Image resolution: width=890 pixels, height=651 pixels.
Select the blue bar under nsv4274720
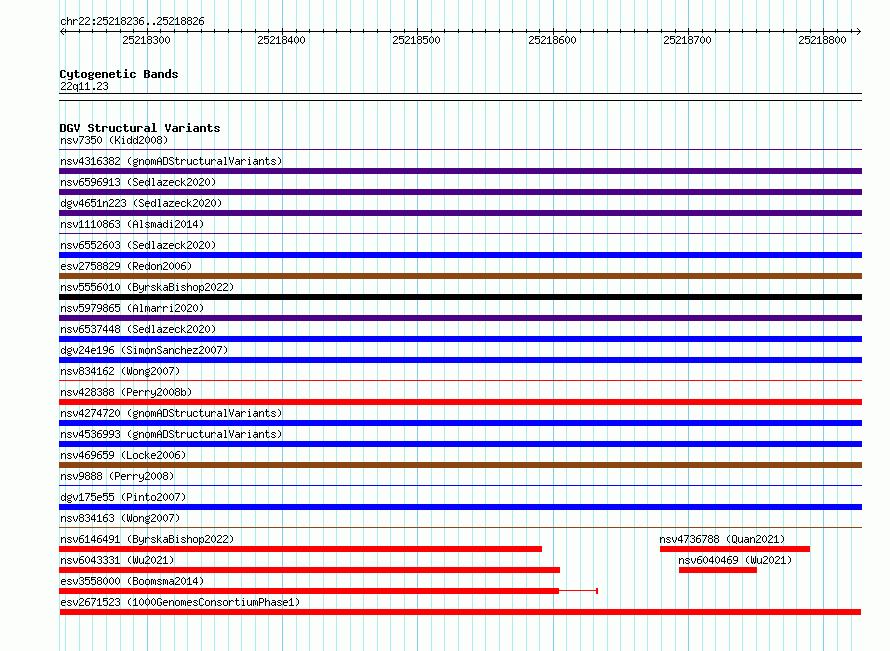[x=460, y=423]
